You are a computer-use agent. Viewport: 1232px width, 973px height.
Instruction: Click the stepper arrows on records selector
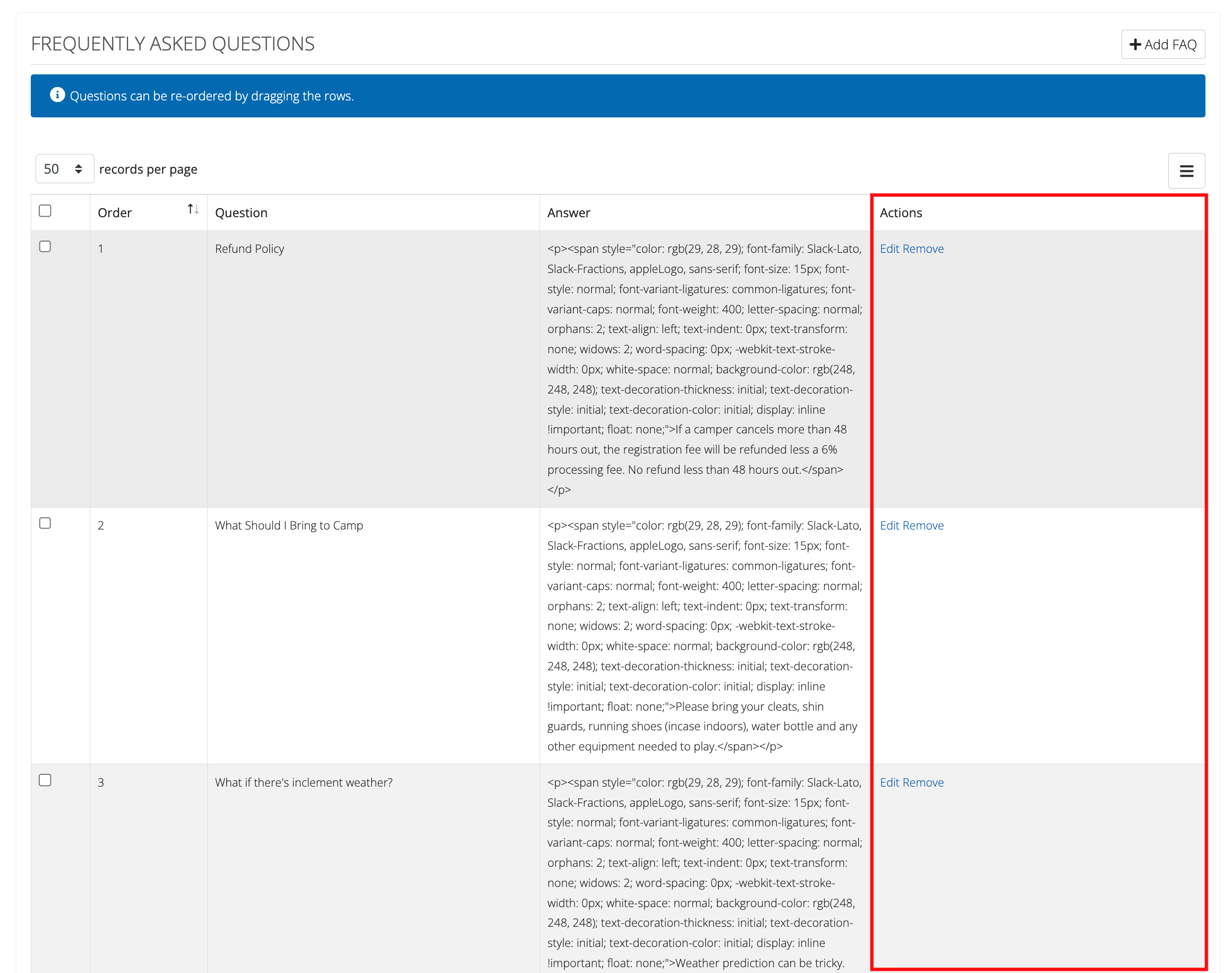78,168
